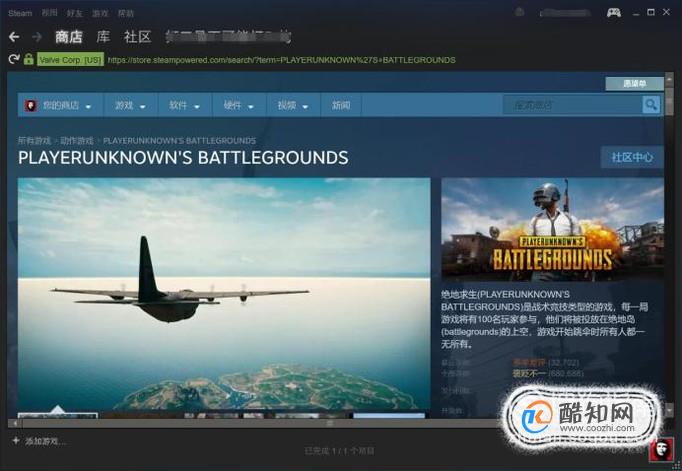The width and height of the screenshot is (682, 471).
Task: Open the 库 library tab
Action: click(103, 37)
